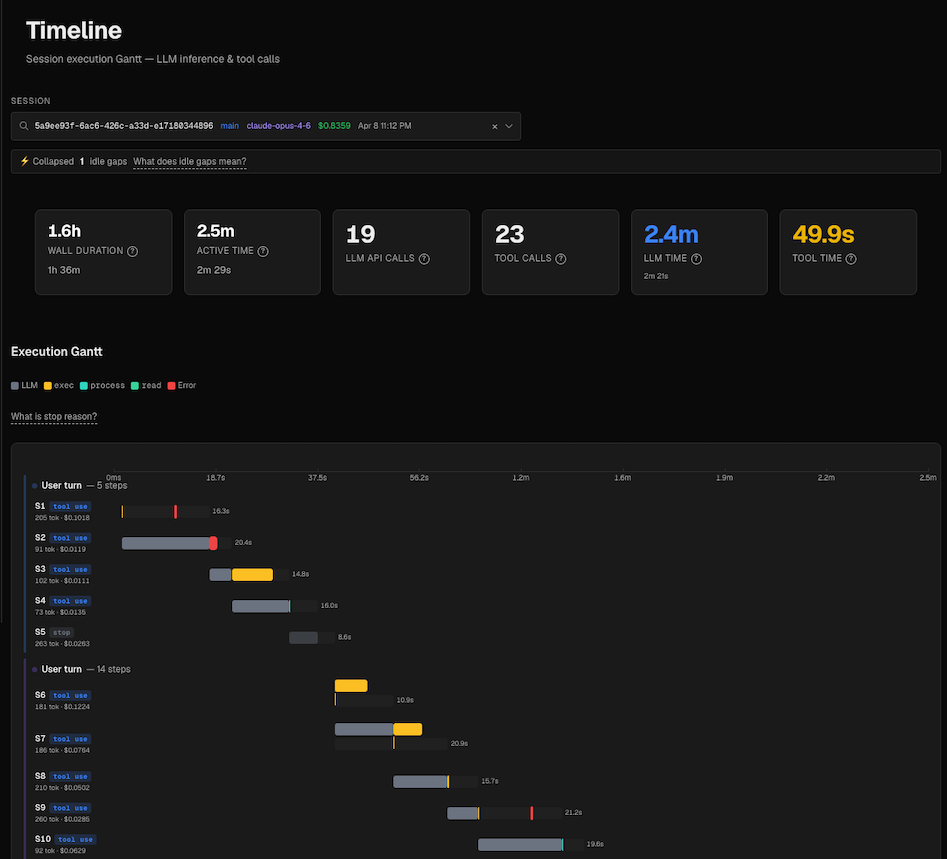The height and width of the screenshot is (859, 947).
Task: Click the 19 LLM API Calls card
Action: click(401, 252)
